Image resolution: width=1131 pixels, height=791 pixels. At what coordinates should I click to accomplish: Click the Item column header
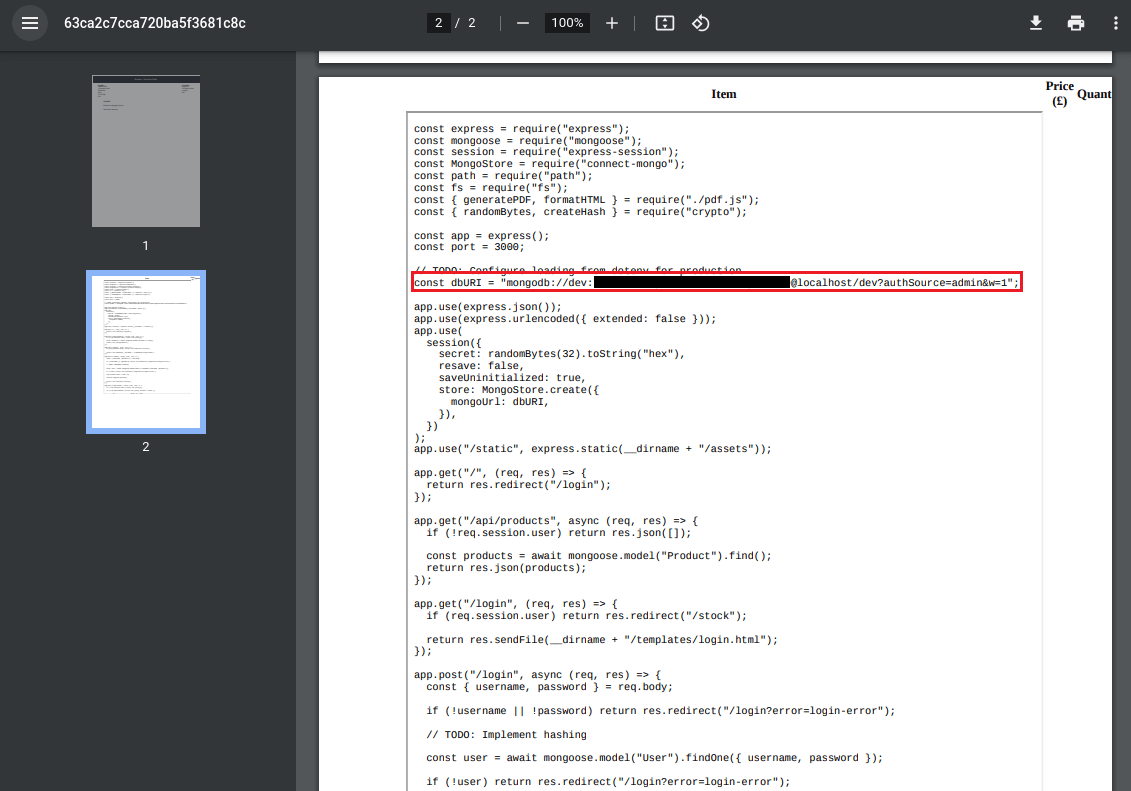(723, 94)
